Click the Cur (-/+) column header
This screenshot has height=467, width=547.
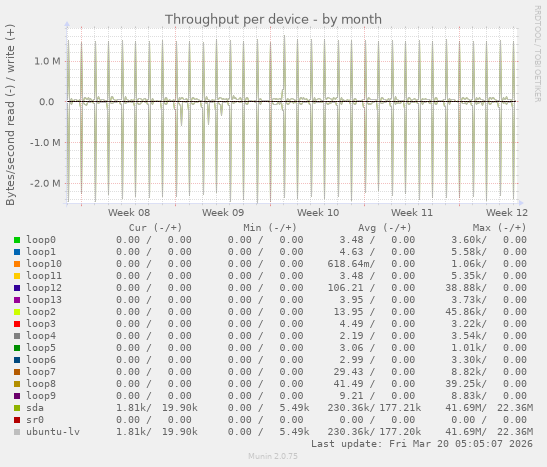pos(155,228)
